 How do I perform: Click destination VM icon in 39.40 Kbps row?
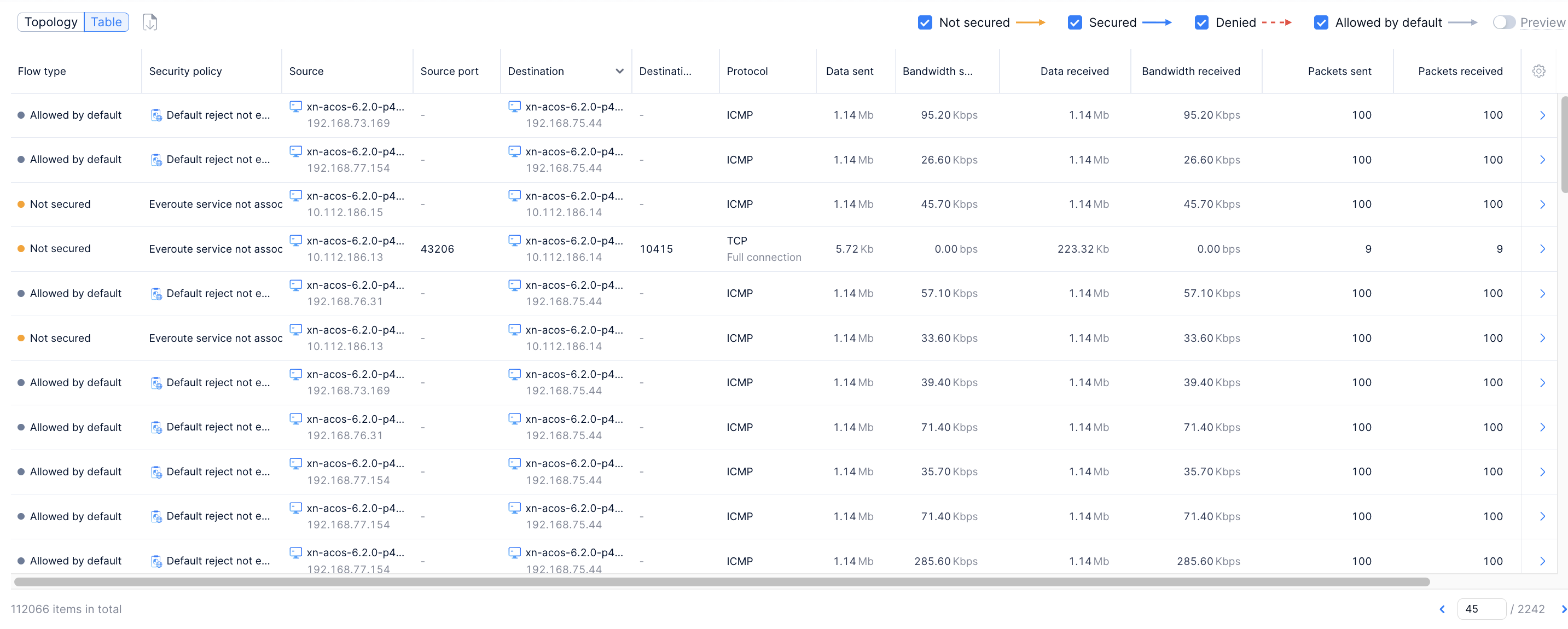point(514,374)
